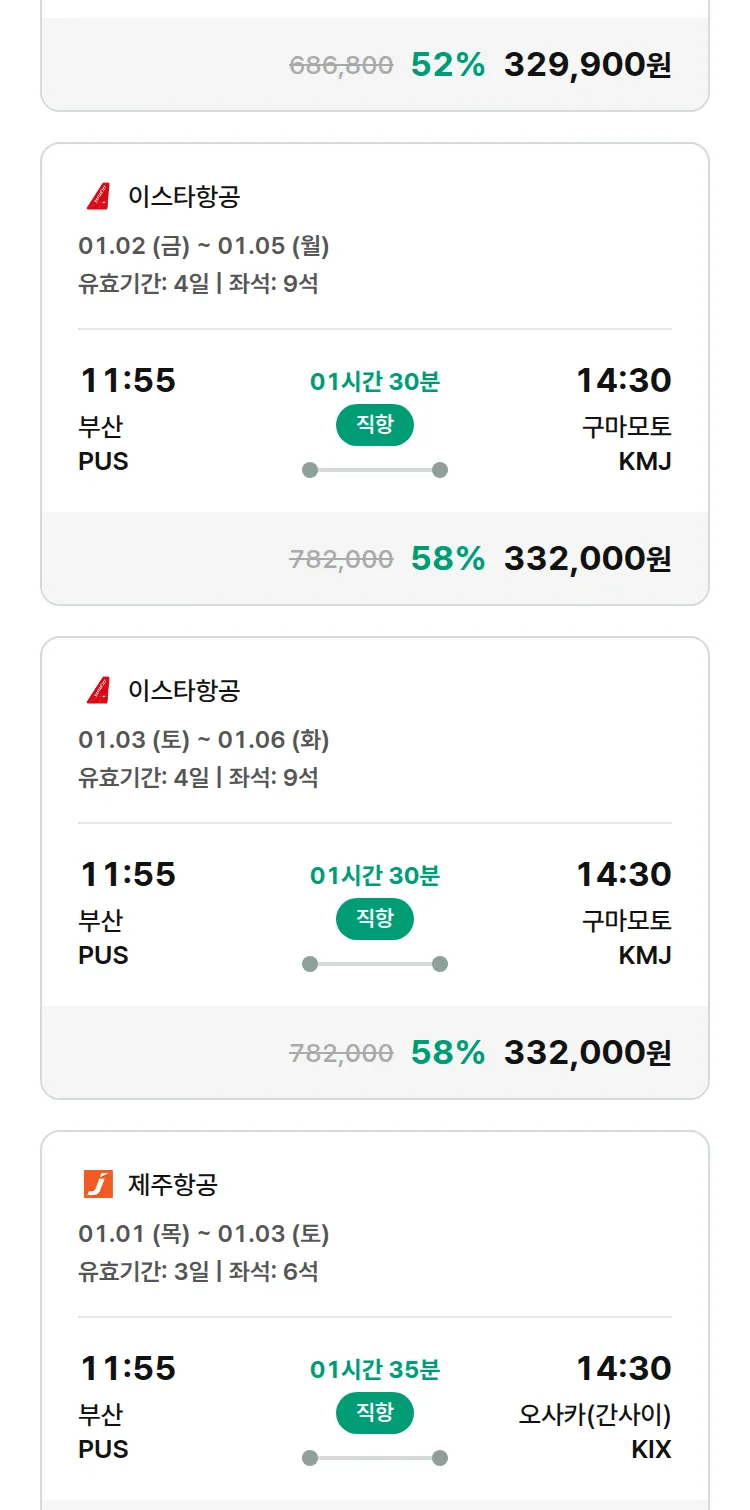Click the 01.01 (목) ~ 01.03 (토) date range
Viewport: 750px width, 1510px height.
(x=204, y=1234)
